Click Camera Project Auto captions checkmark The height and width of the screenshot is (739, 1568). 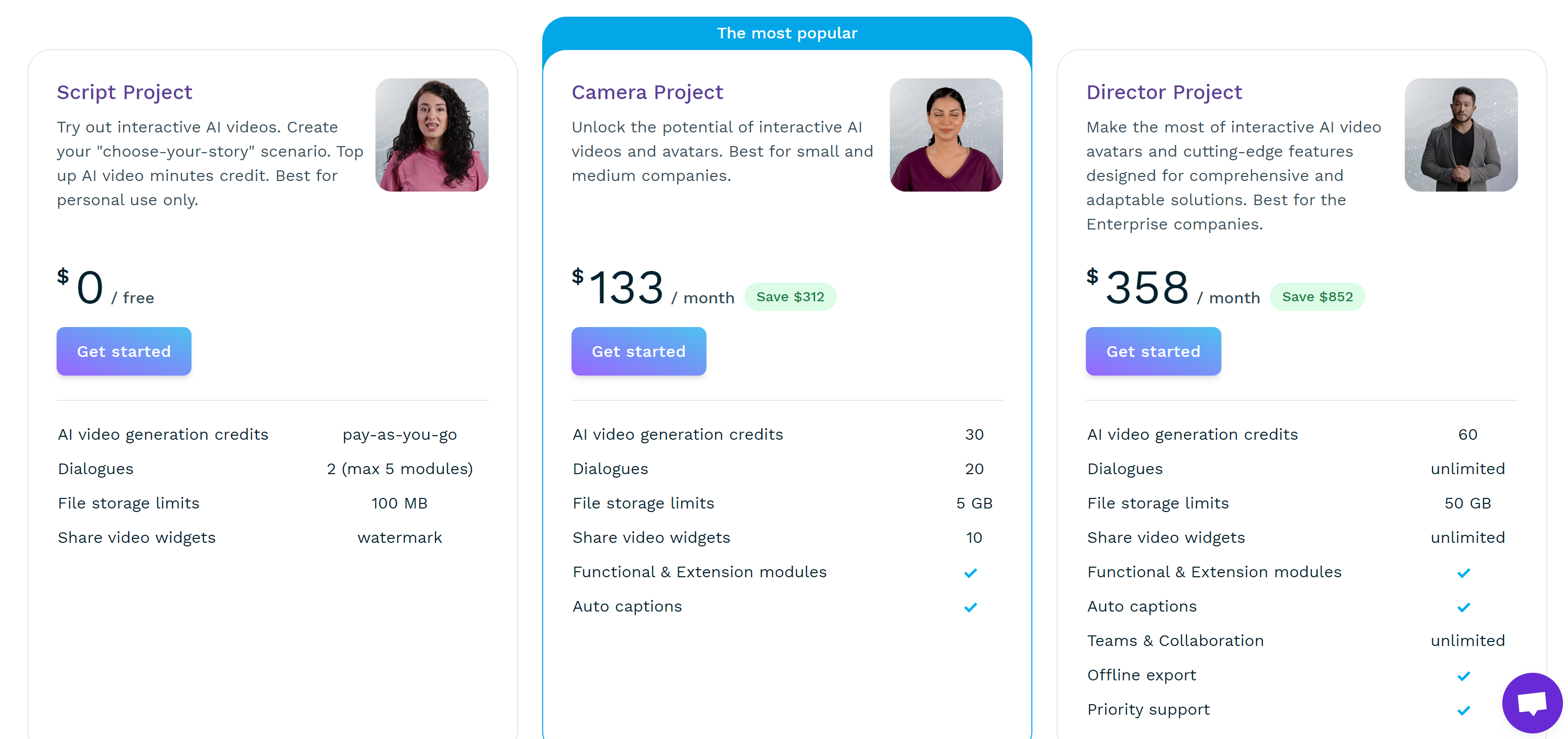[x=970, y=608]
